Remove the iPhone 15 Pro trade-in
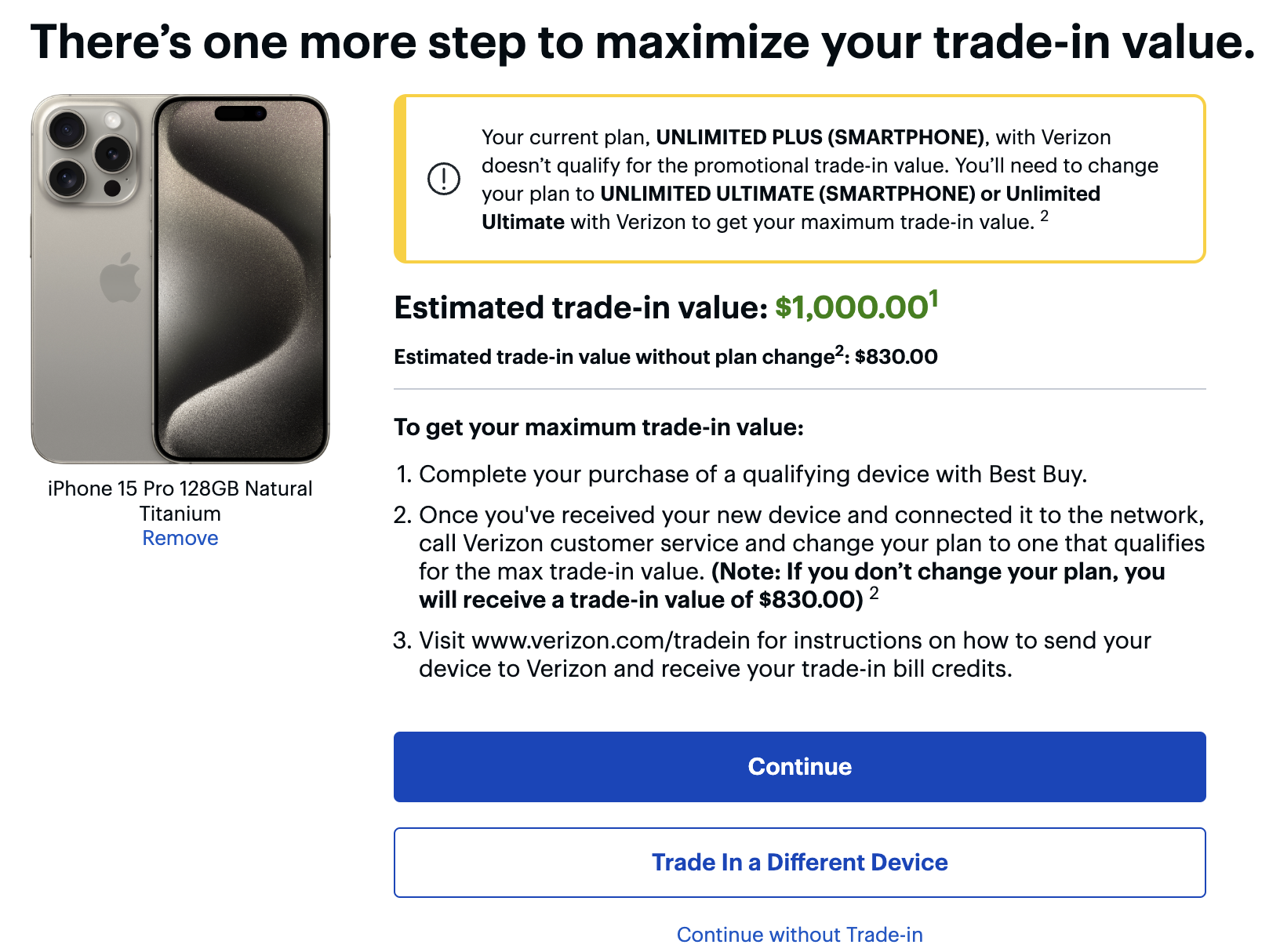Viewport: 1280px width, 952px height. coord(180,538)
